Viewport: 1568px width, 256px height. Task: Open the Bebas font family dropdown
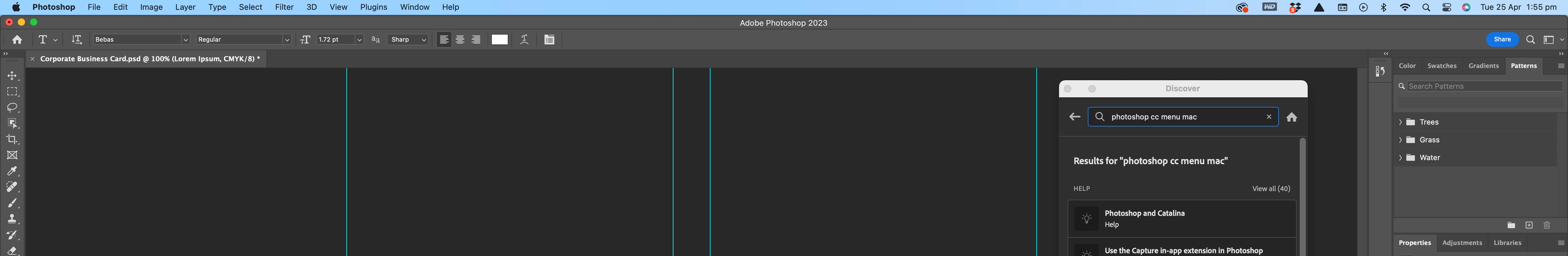pos(141,40)
